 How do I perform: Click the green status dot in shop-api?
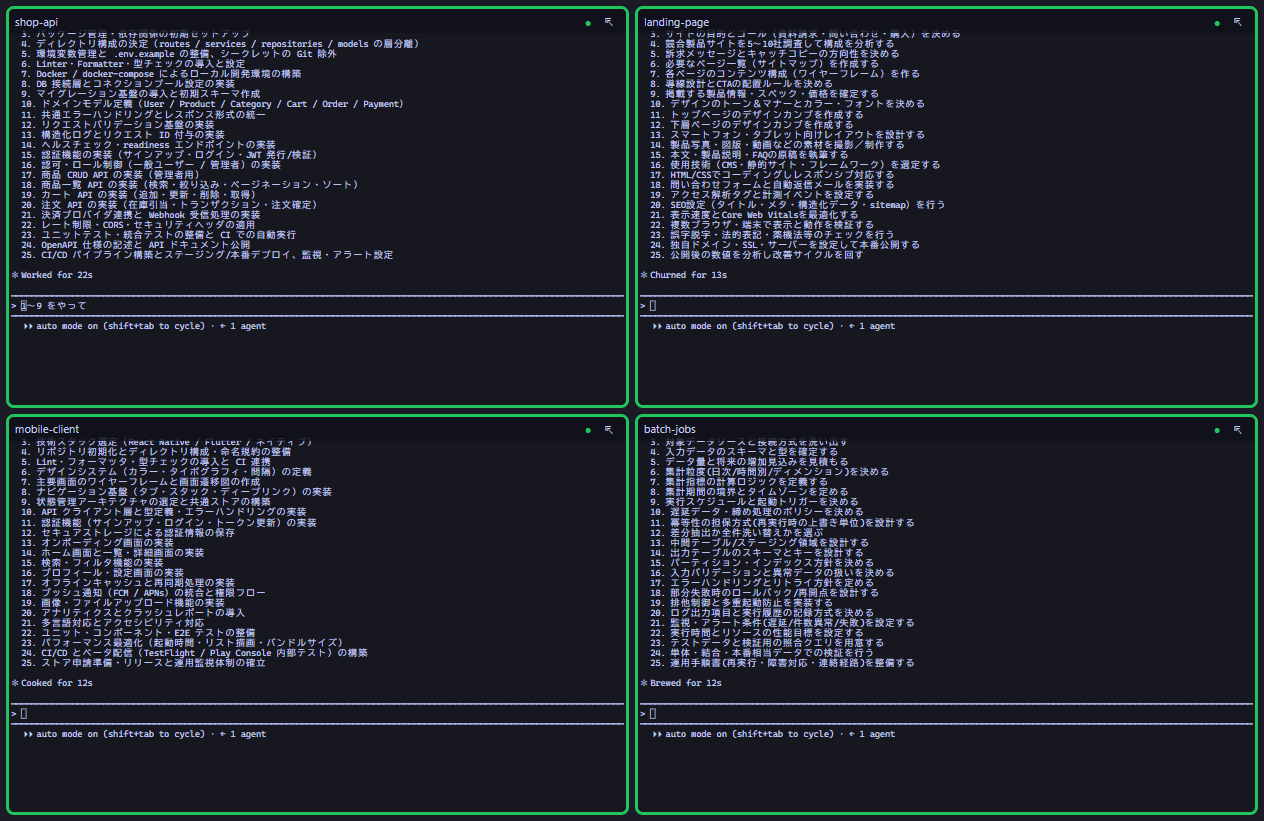[x=588, y=22]
